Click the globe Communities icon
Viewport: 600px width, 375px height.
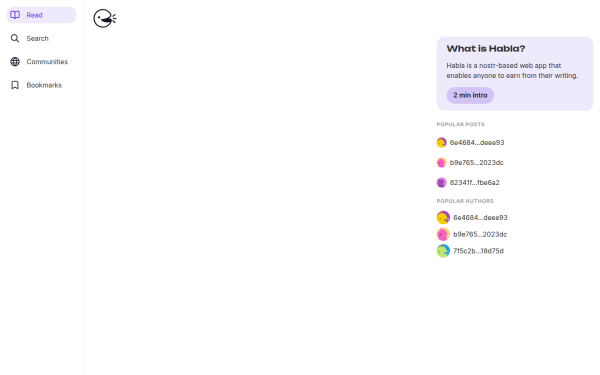coord(15,62)
